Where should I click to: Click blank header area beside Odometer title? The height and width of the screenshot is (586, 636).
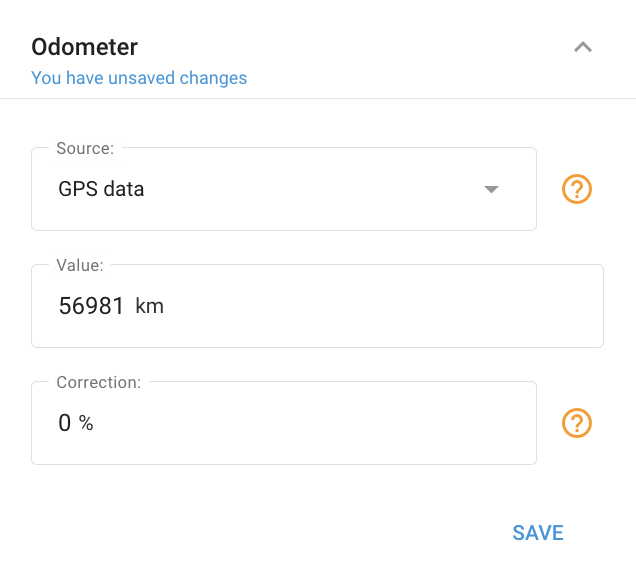pos(355,47)
